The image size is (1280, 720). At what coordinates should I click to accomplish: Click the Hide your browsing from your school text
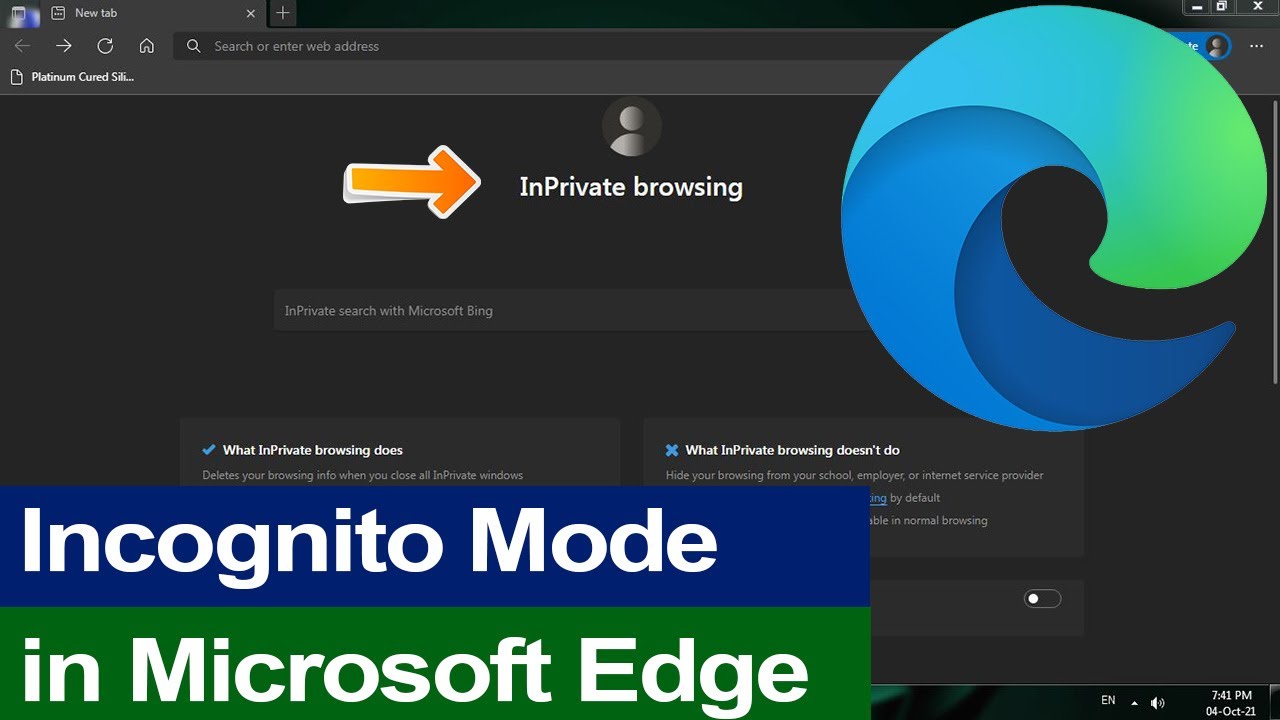click(x=855, y=475)
